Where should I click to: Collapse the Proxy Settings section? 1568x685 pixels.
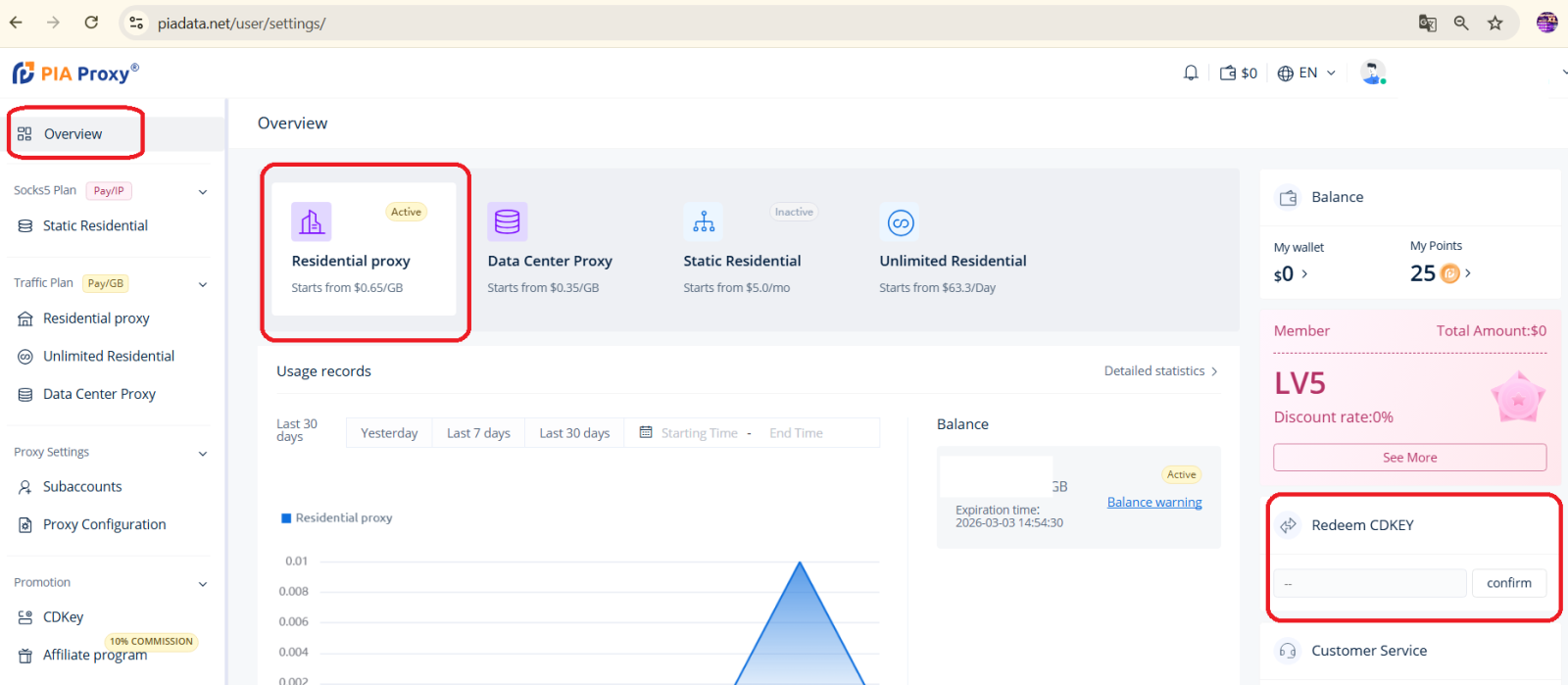point(203,454)
